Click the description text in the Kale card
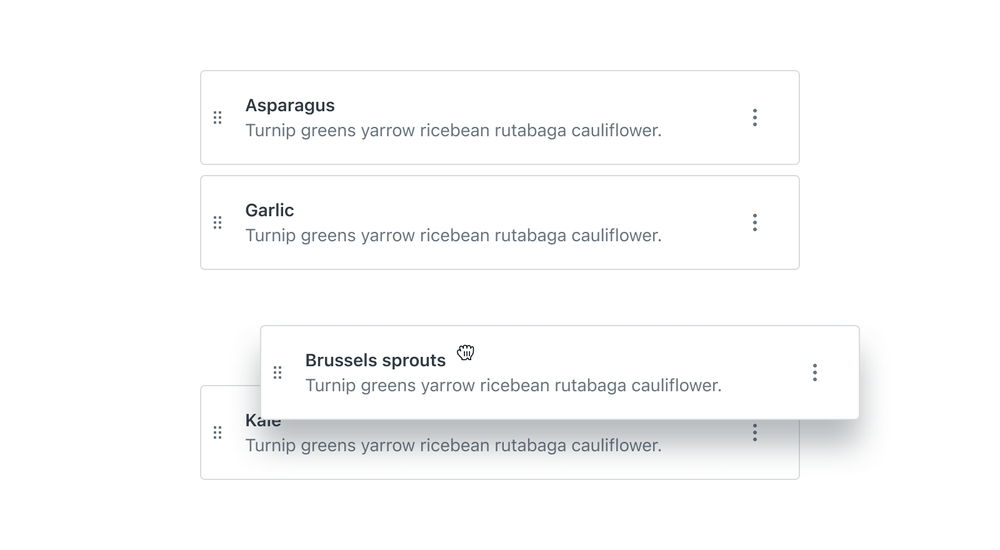Screen dimensions: 1000x550 [453, 446]
